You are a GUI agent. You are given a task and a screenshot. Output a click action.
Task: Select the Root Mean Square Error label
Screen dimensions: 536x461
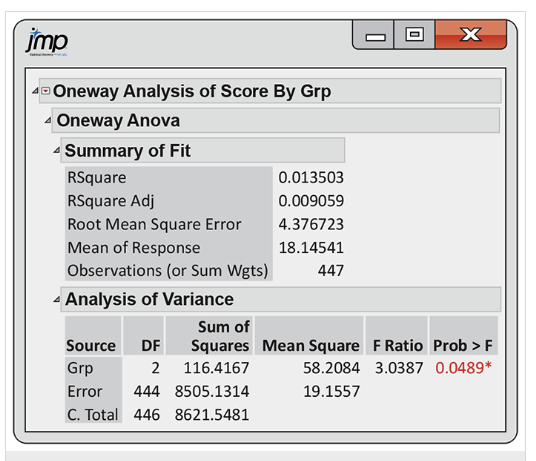pos(155,225)
